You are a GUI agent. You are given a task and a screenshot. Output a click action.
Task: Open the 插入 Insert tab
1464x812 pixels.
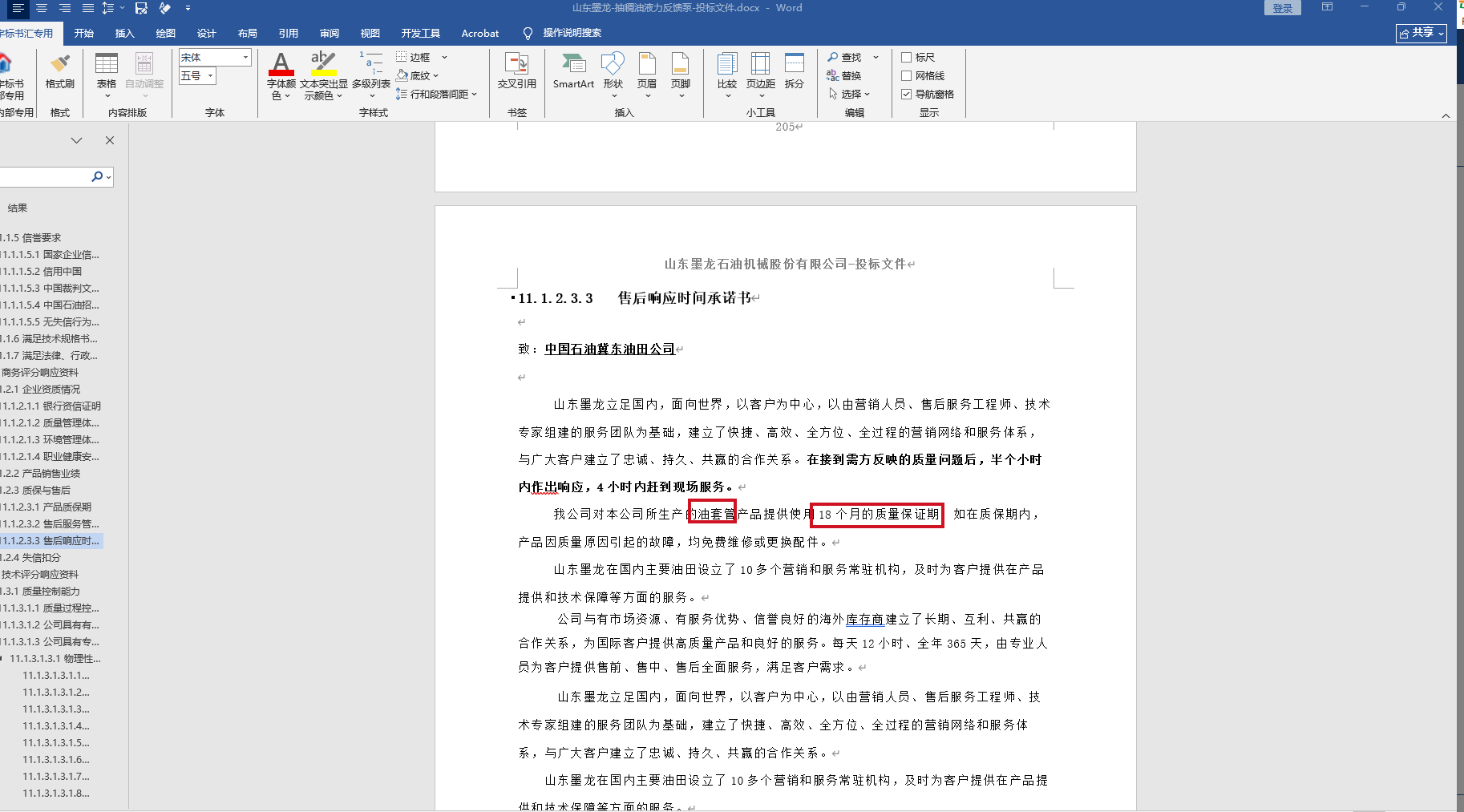[x=124, y=33]
